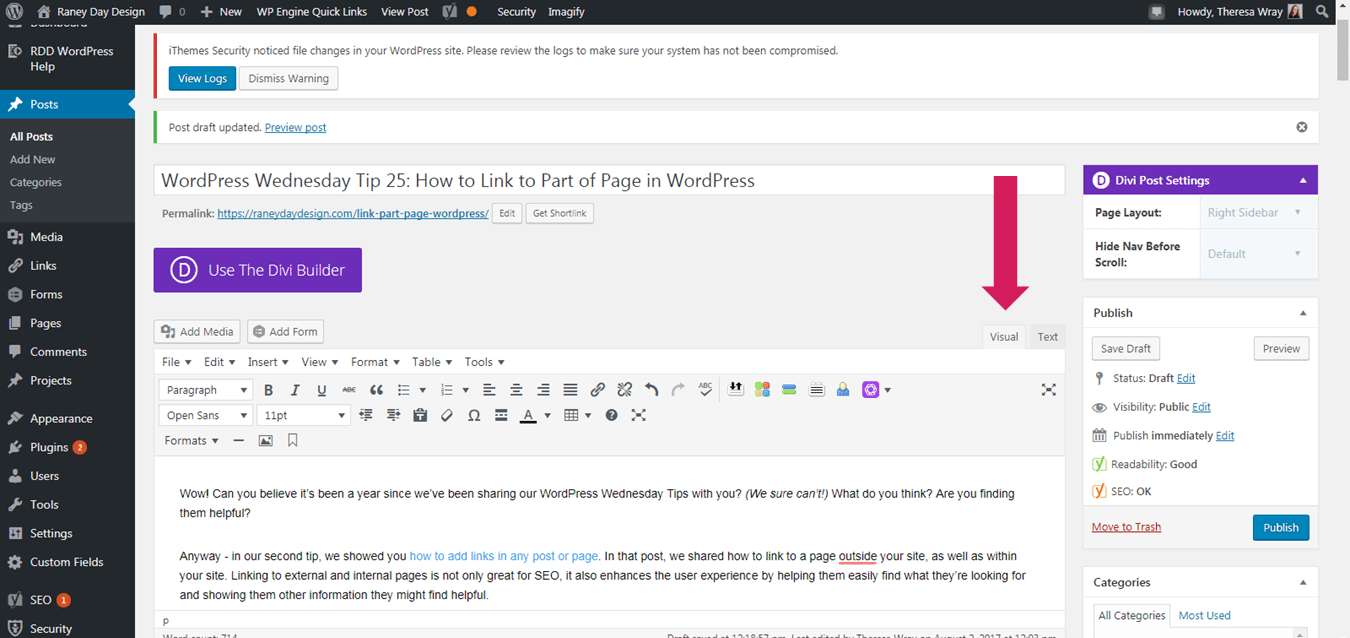1350x638 pixels.
Task: Apply strikethrough formatting
Action: (x=349, y=390)
